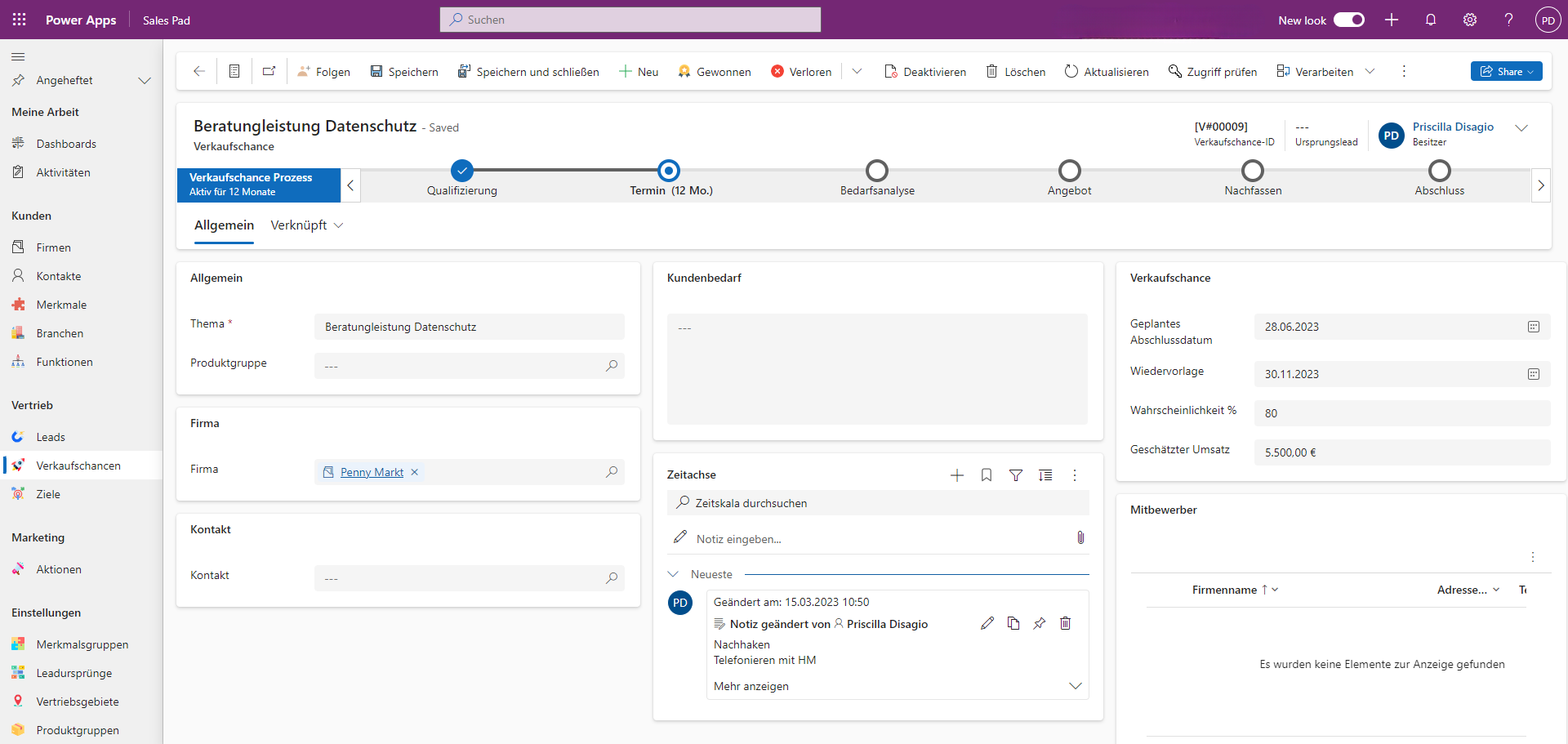Viewport: 1568px width, 744px height.
Task: Open the Firmenname column sort dropdown
Action: [x=1275, y=590]
